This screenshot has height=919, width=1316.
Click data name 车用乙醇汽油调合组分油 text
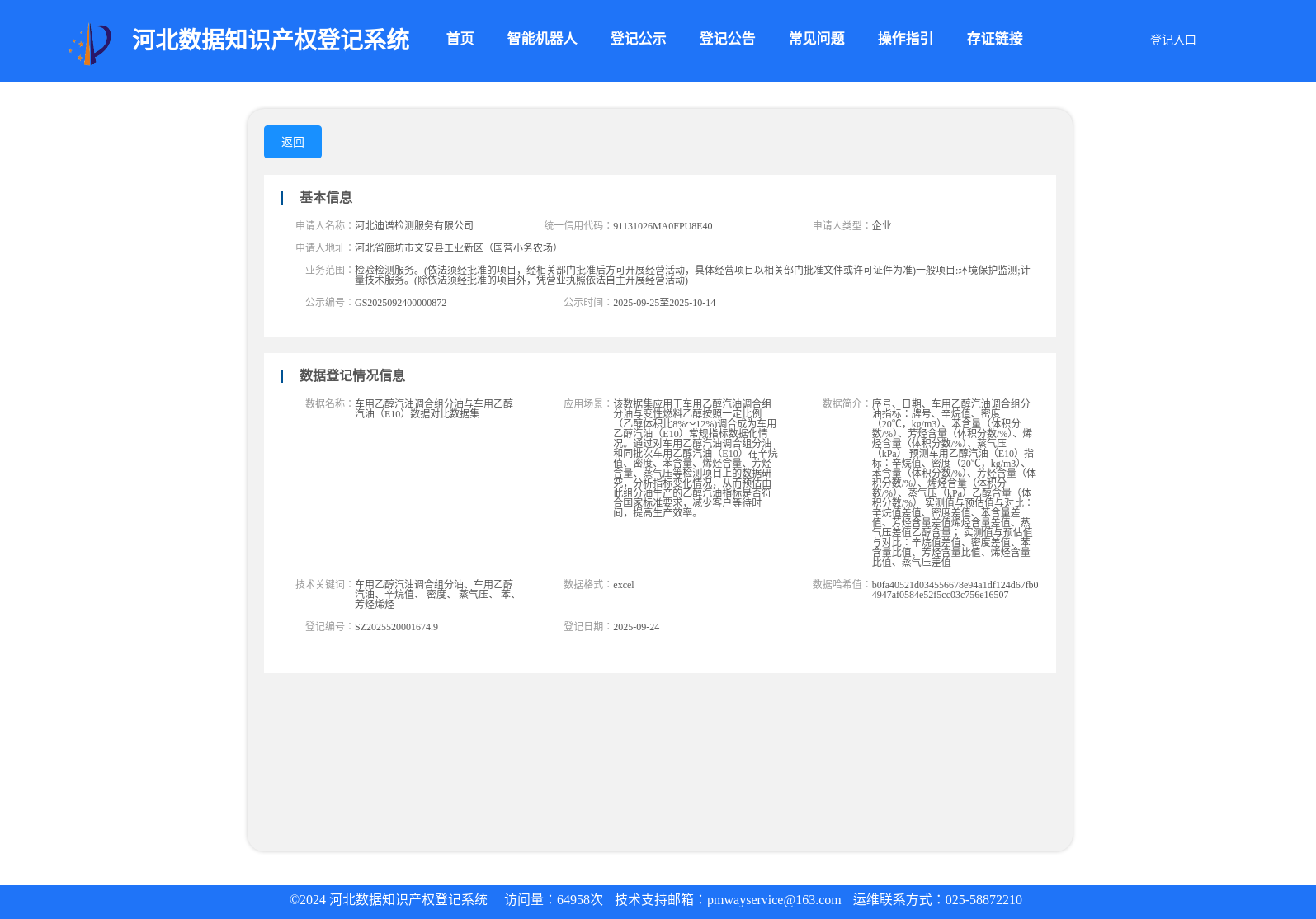[434, 408]
